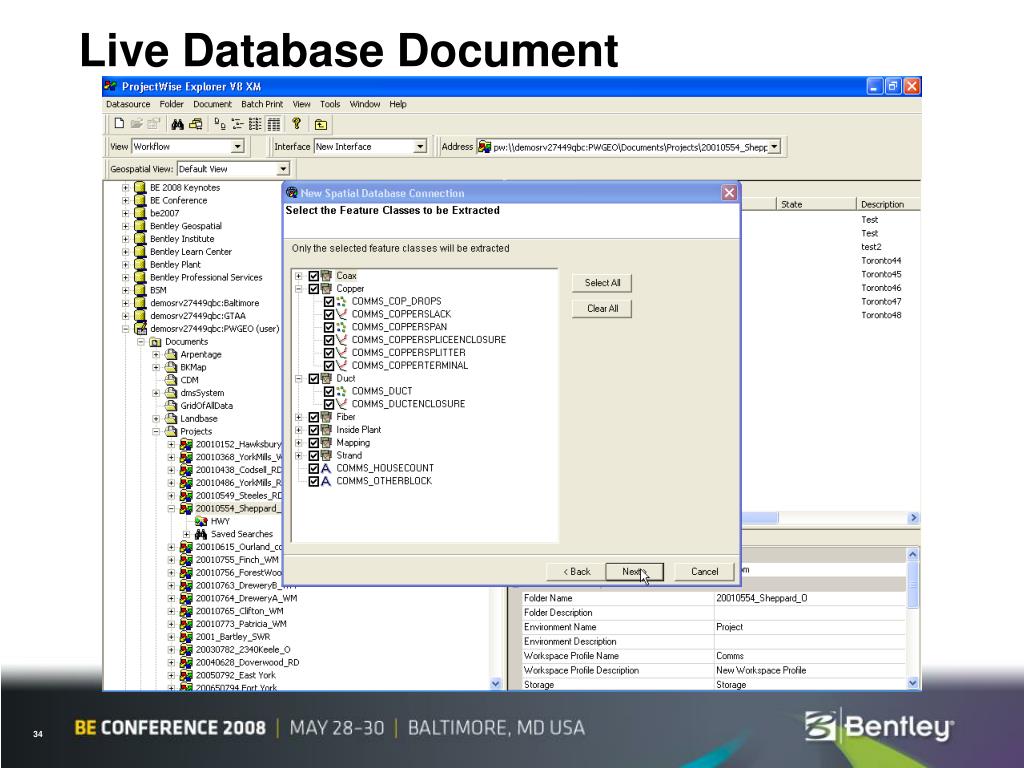Close the New Spatial Database Connection dialog

[729, 193]
